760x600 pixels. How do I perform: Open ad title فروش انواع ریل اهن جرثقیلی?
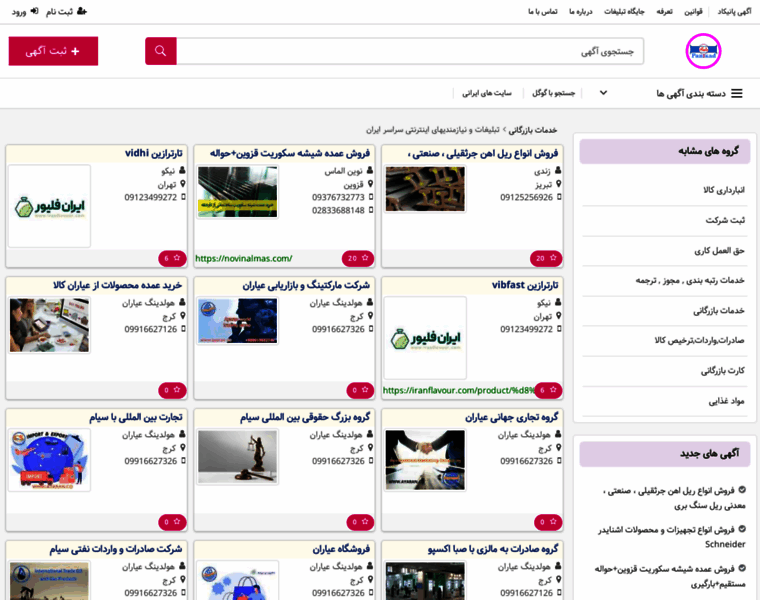pyautogui.click(x=483, y=154)
